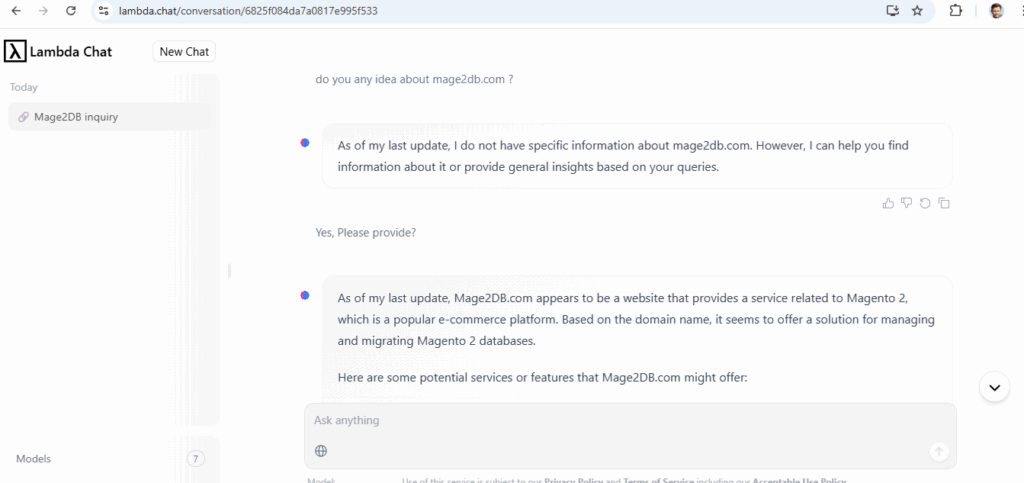Open site information icon next to URL
Viewport: 1024px width, 483px height.
click(103, 10)
